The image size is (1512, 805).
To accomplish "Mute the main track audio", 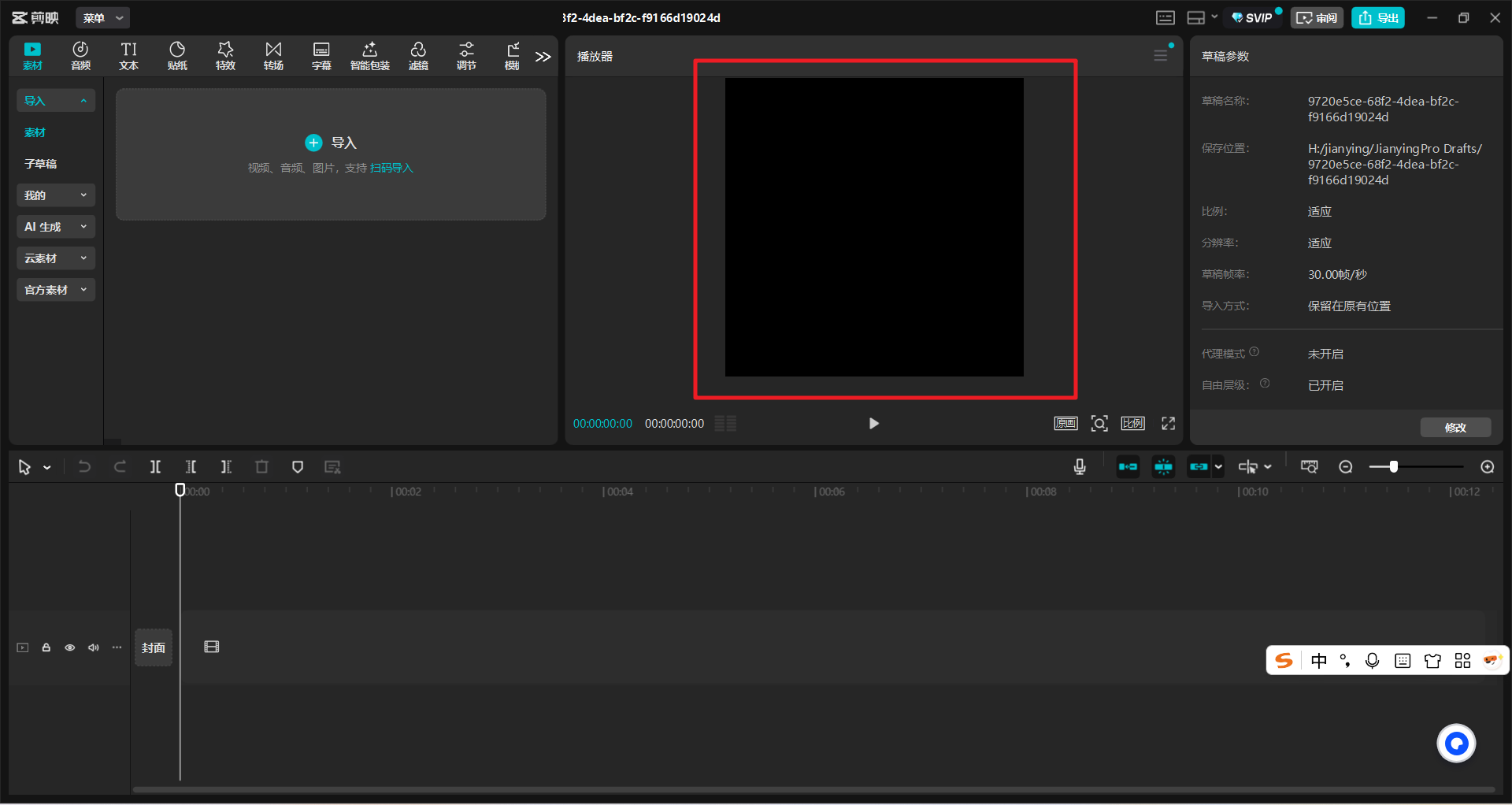I will pyautogui.click(x=94, y=647).
